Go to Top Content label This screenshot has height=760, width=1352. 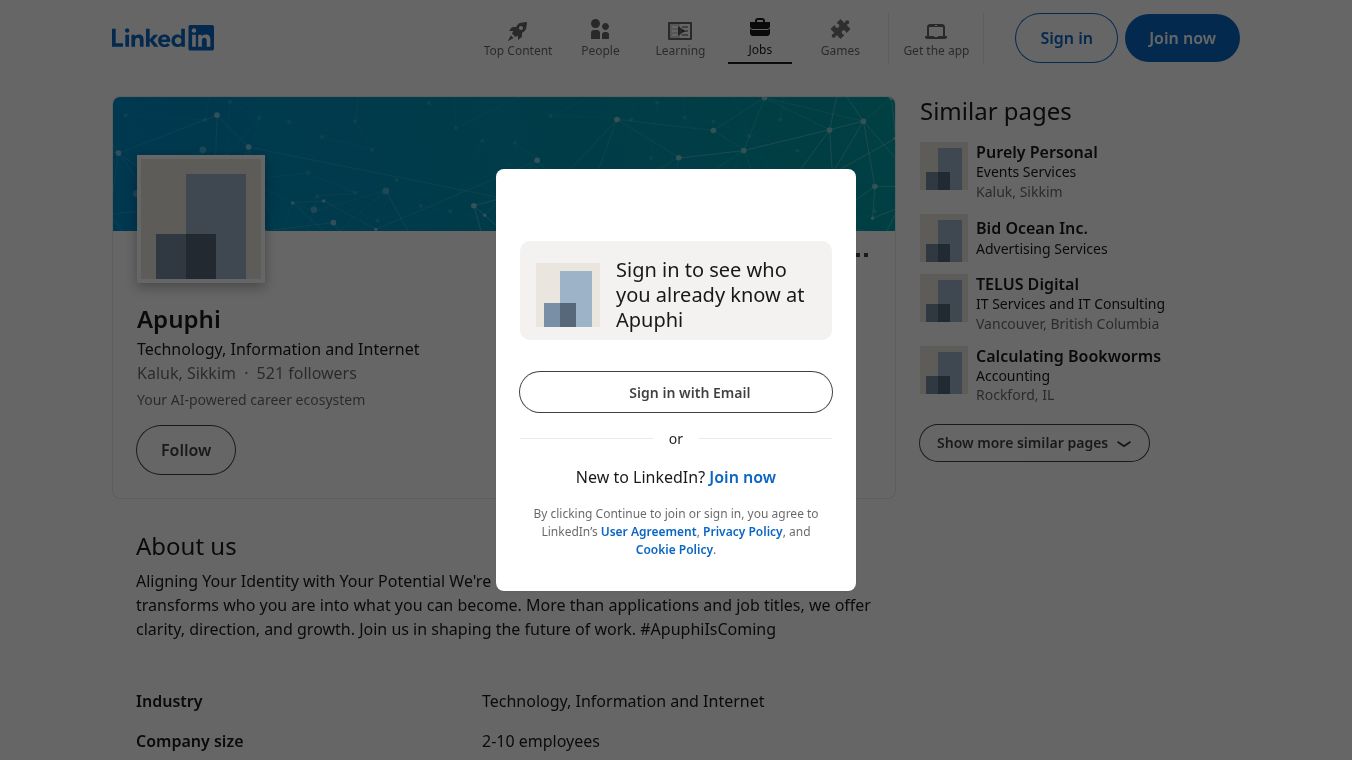518,51
